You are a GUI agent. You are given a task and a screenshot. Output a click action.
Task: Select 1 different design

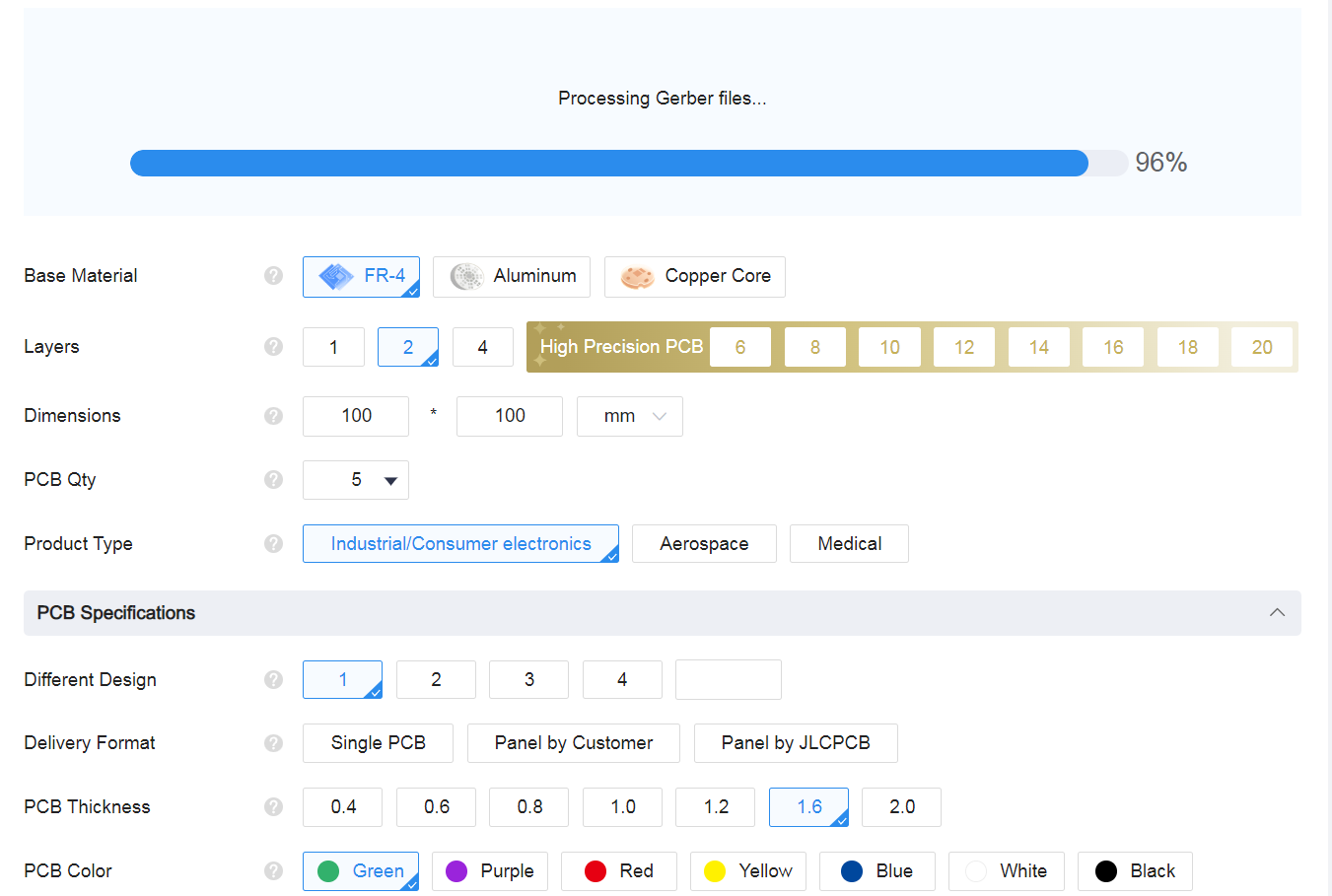point(342,680)
